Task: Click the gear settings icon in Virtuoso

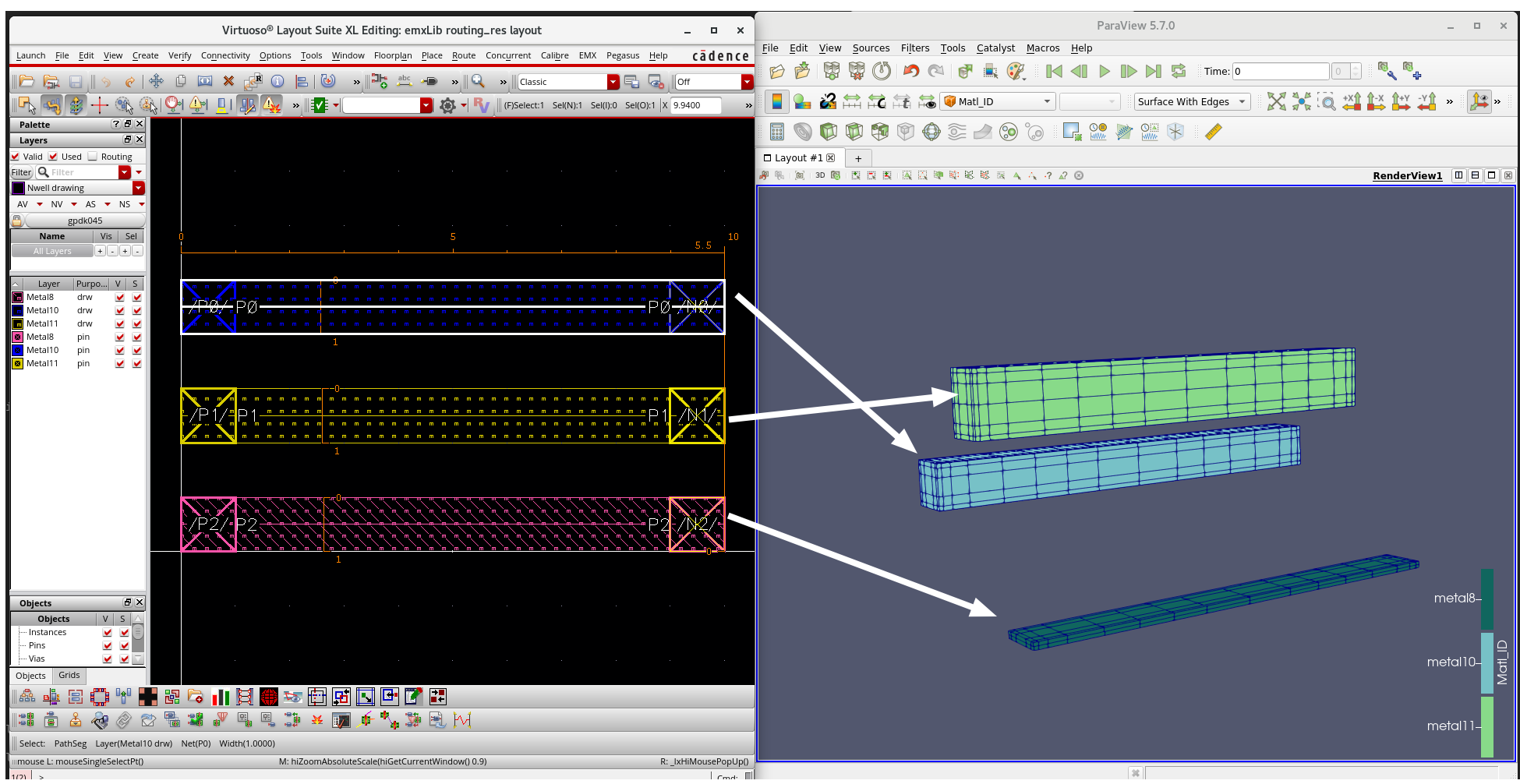Action: (x=447, y=105)
